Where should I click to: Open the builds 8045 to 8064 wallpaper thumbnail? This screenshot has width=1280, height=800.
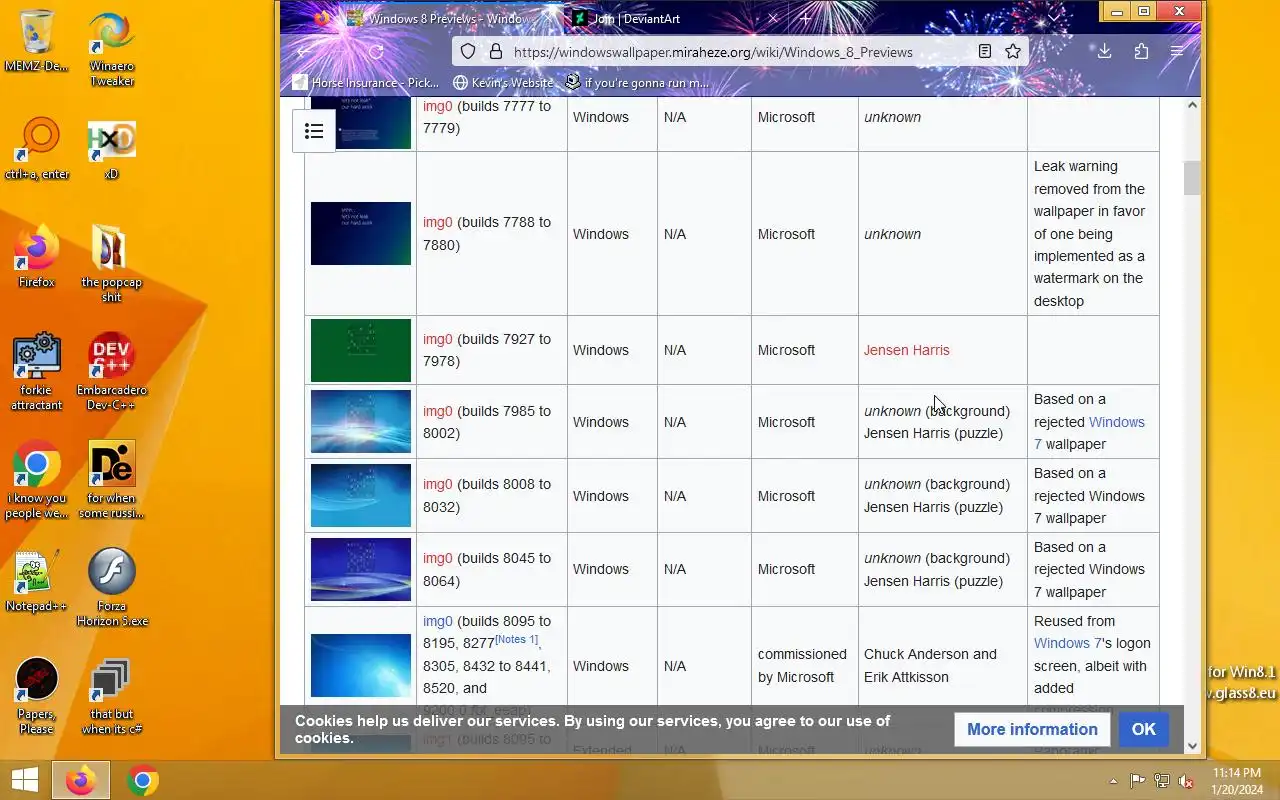[x=361, y=569]
